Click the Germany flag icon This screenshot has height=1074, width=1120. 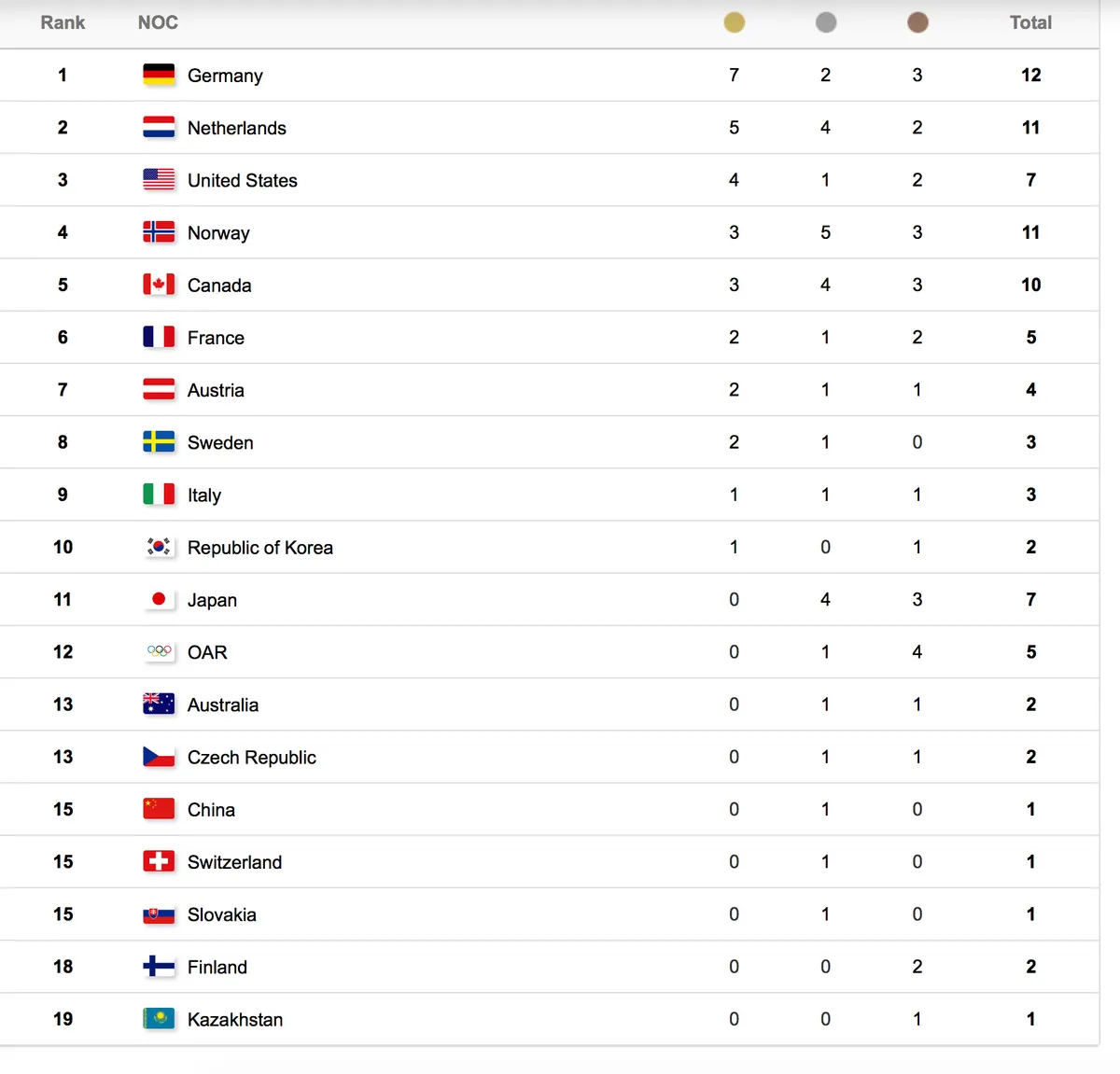[x=159, y=75]
